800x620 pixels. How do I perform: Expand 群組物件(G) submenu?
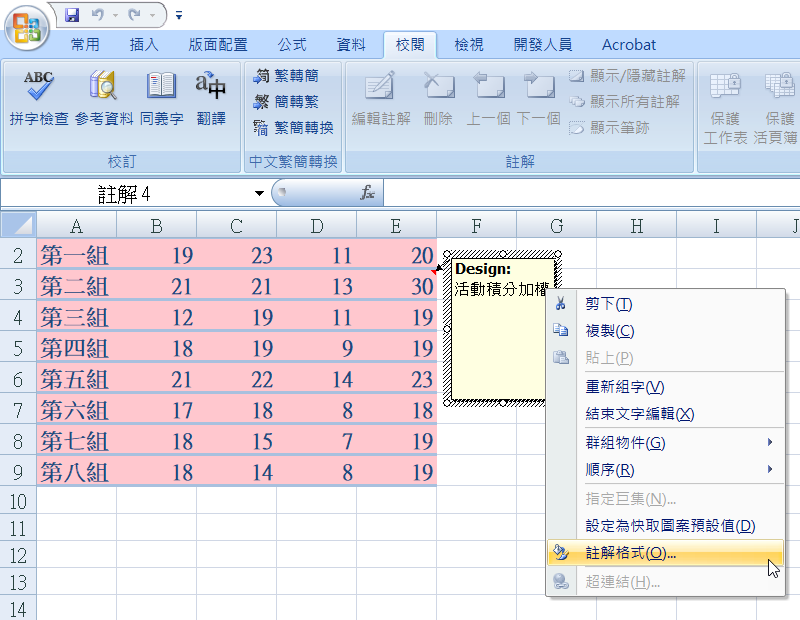tap(665, 442)
